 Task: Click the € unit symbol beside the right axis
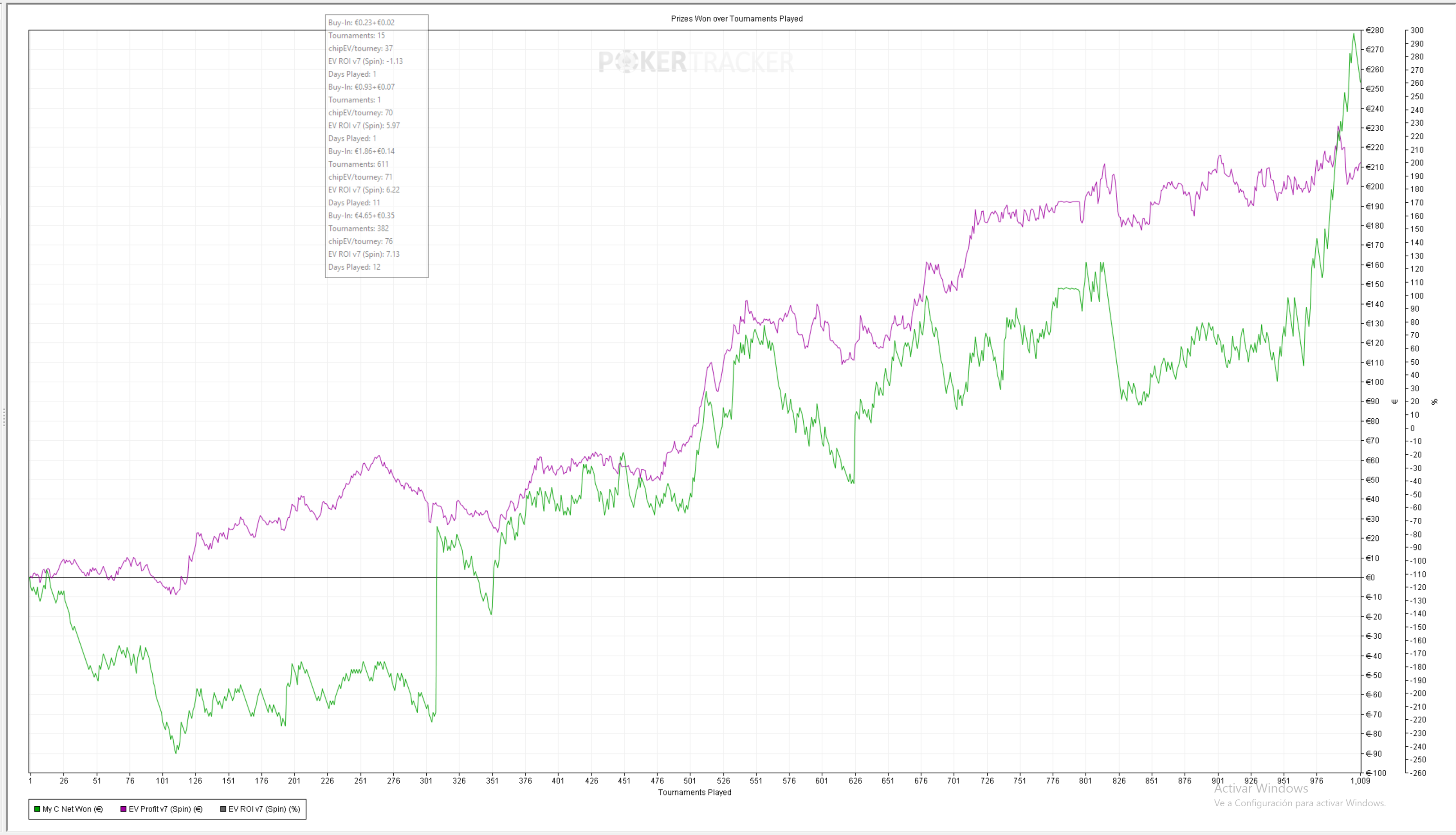(1395, 402)
